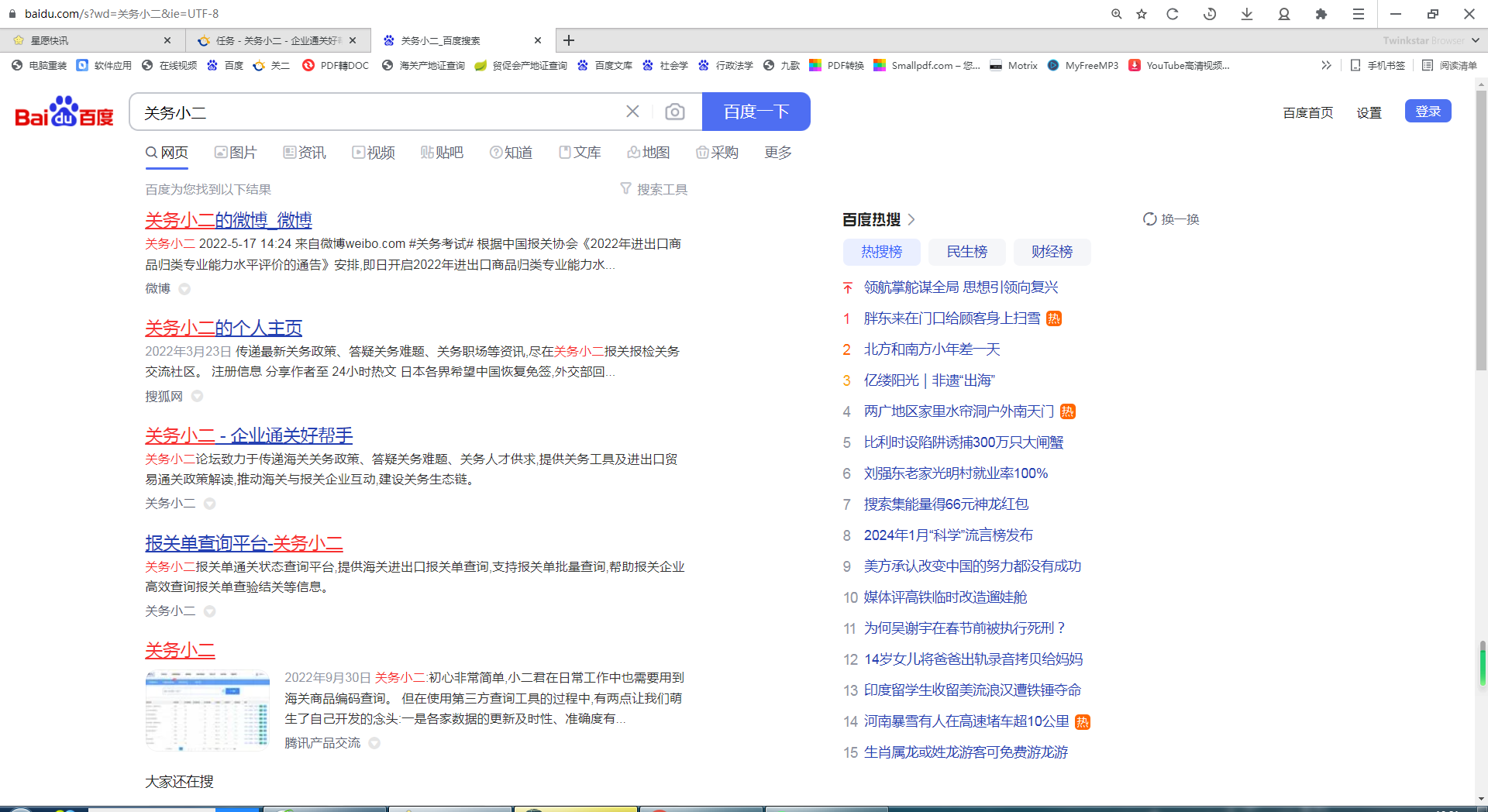Open the PDF轉DOC bookmark
The height and width of the screenshot is (812, 1488).
tap(336, 65)
